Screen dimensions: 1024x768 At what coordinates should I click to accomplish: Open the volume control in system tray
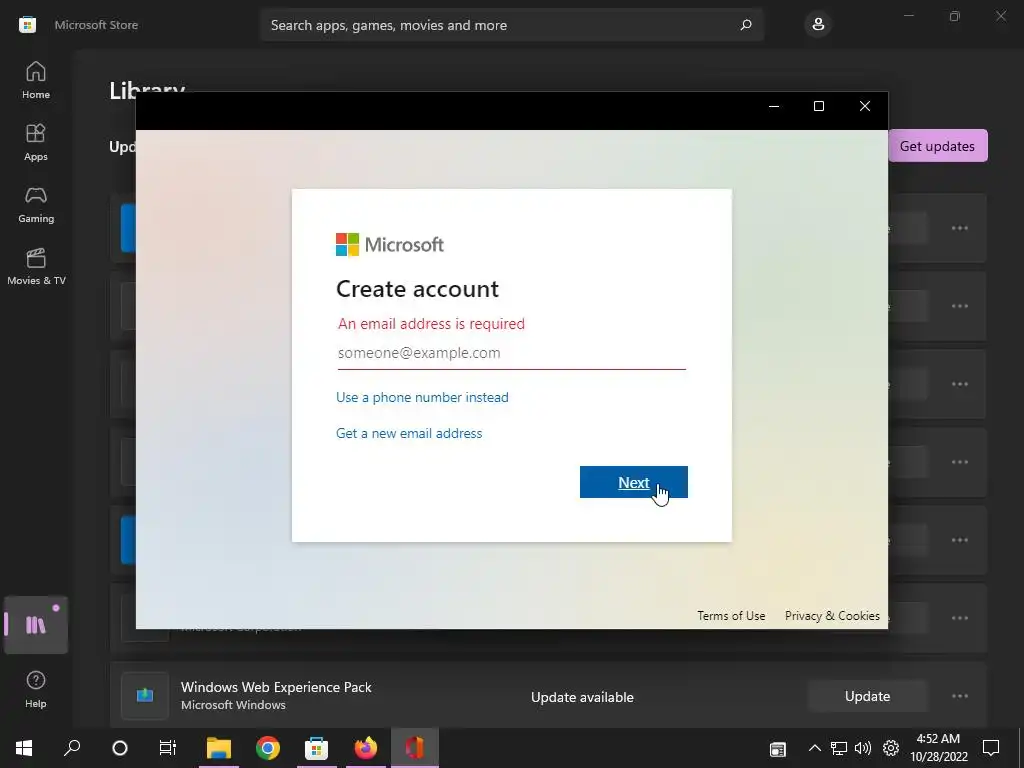(863, 748)
